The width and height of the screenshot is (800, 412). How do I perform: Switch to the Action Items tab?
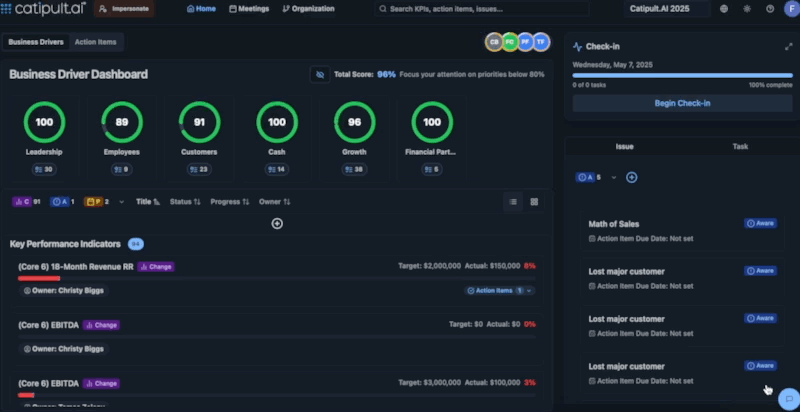[x=95, y=42]
